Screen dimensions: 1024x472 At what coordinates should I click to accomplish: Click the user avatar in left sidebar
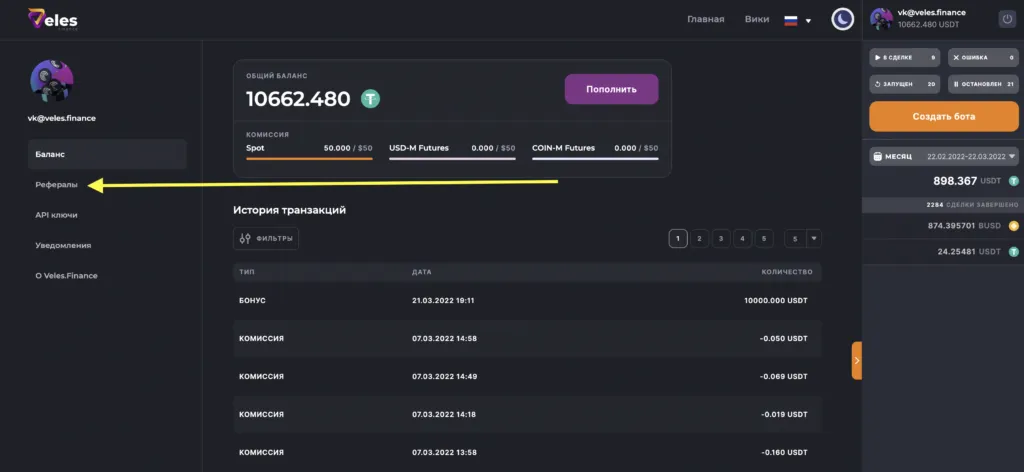pos(52,82)
